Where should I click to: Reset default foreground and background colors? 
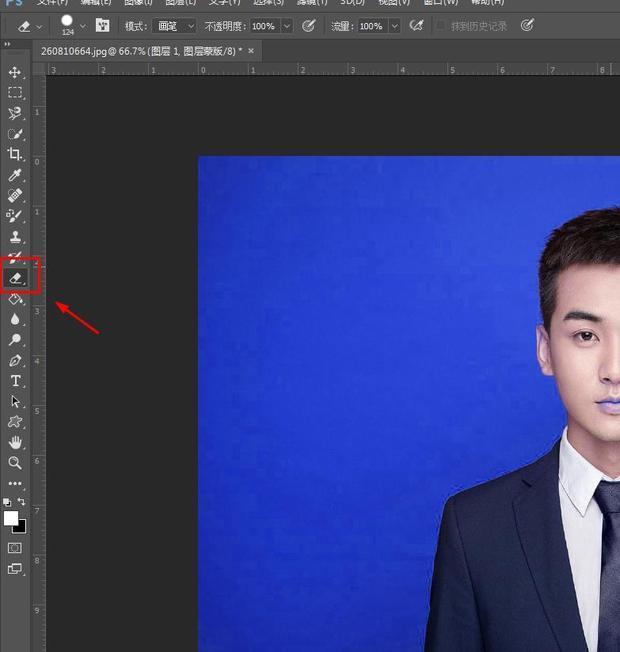(x=7, y=502)
